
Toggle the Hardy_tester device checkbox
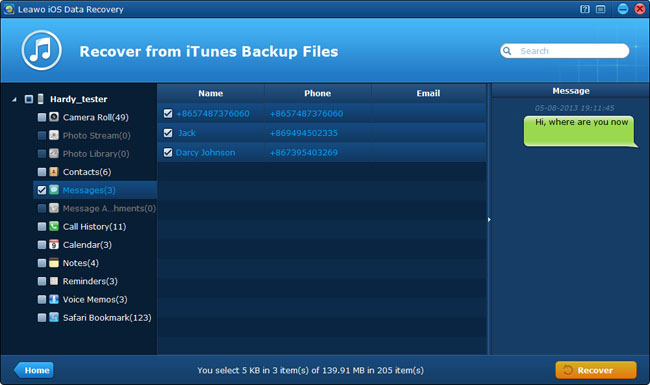tap(29, 99)
